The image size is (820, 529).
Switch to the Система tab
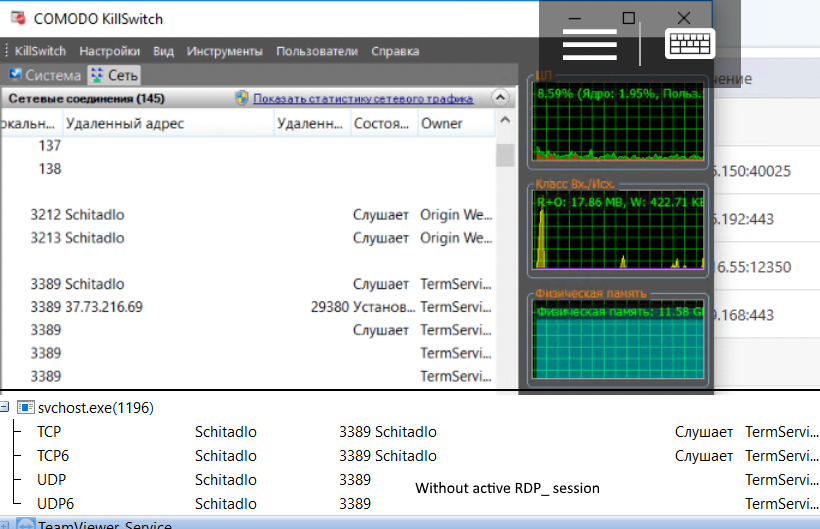[x=45, y=75]
